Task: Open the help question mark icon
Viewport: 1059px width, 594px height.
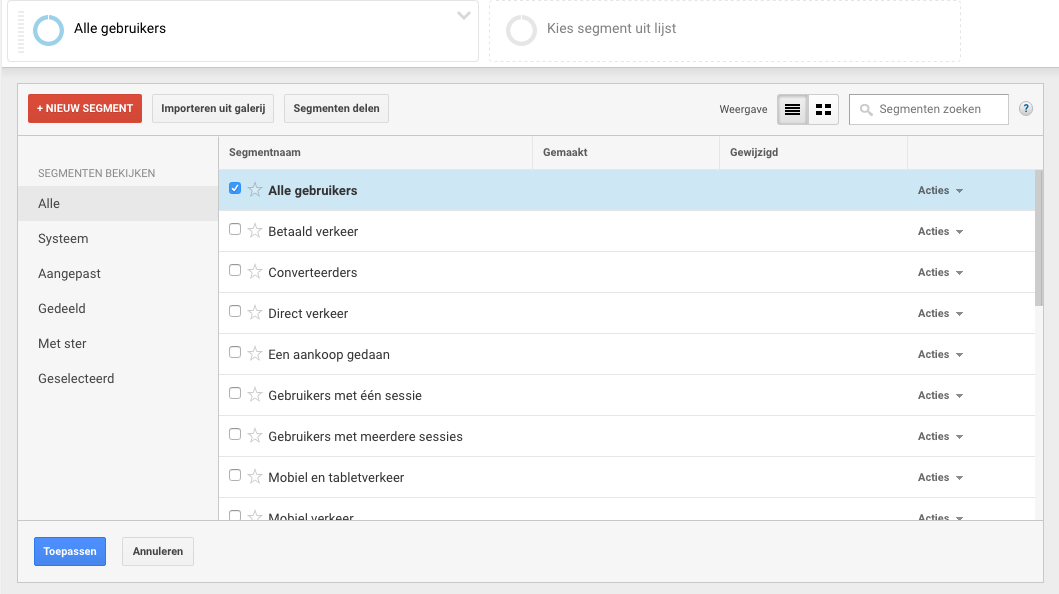Action: pyautogui.click(x=1025, y=109)
